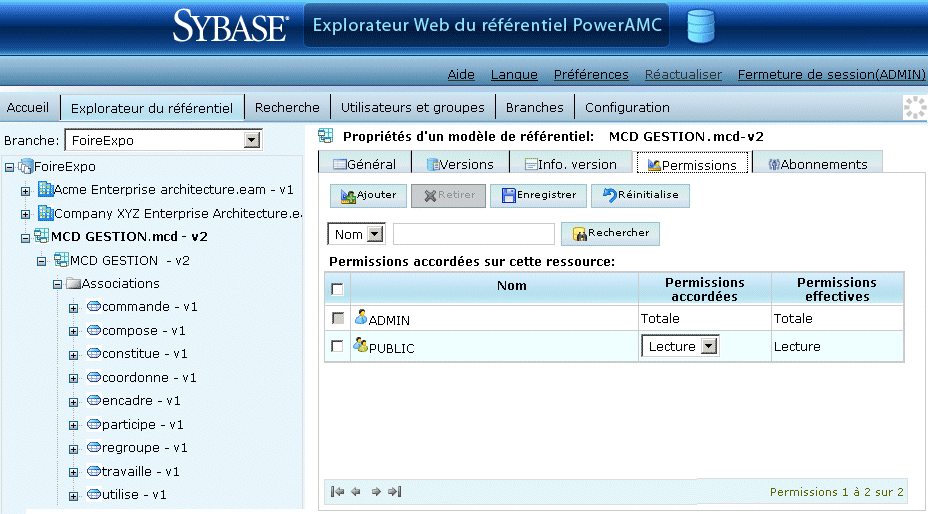Image resolution: width=928 pixels, height=514 pixels.
Task: Open the Branche FoireExpo dropdown
Action: [x=252, y=140]
